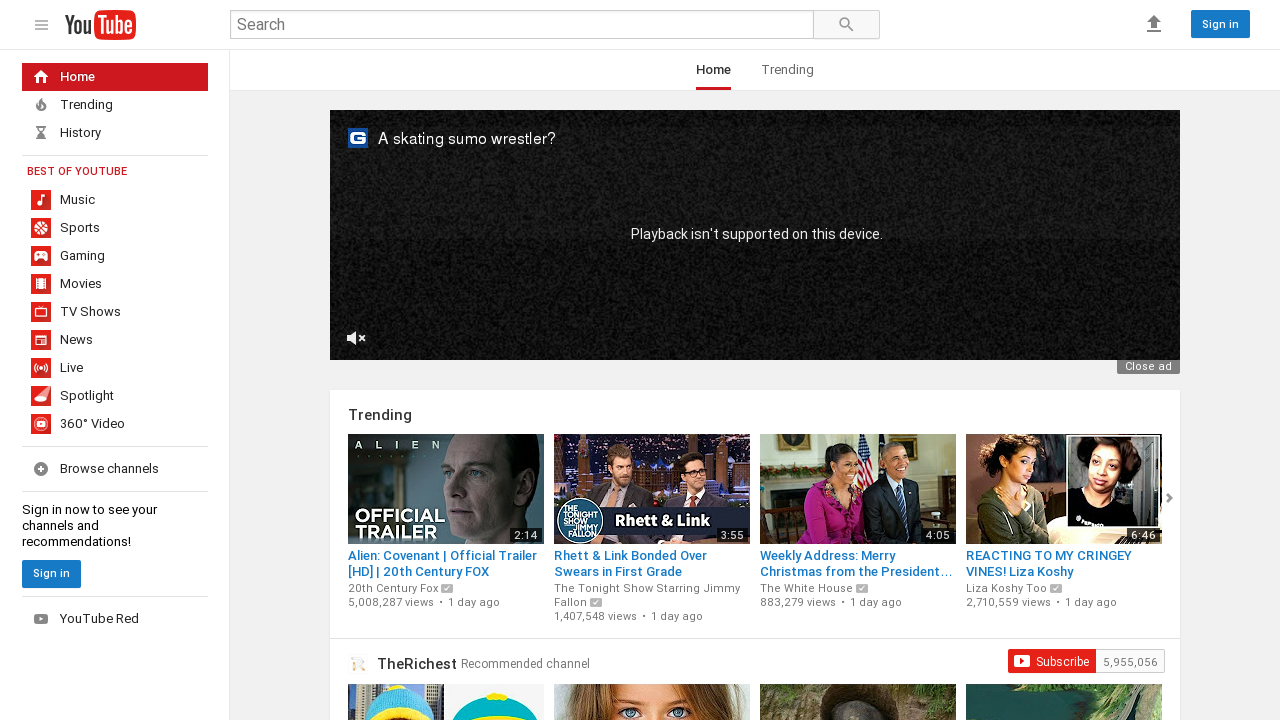
Task: Click verified badge next to 20th Century Fox
Action: pyautogui.click(x=447, y=589)
